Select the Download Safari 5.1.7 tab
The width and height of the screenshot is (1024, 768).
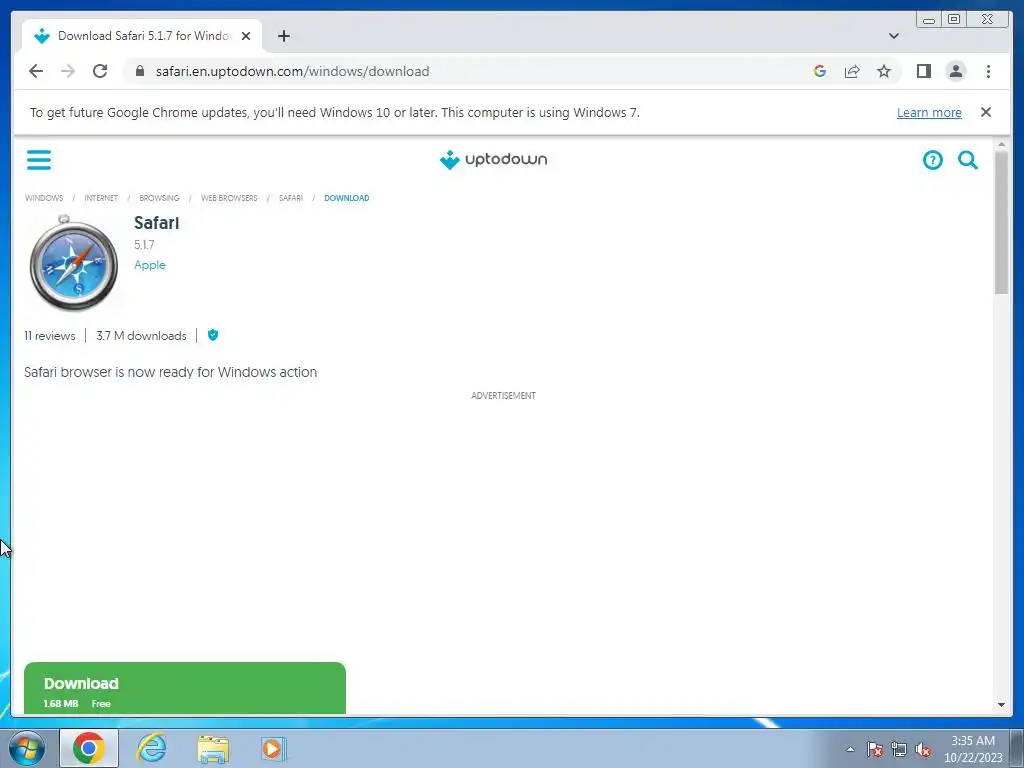tap(142, 36)
